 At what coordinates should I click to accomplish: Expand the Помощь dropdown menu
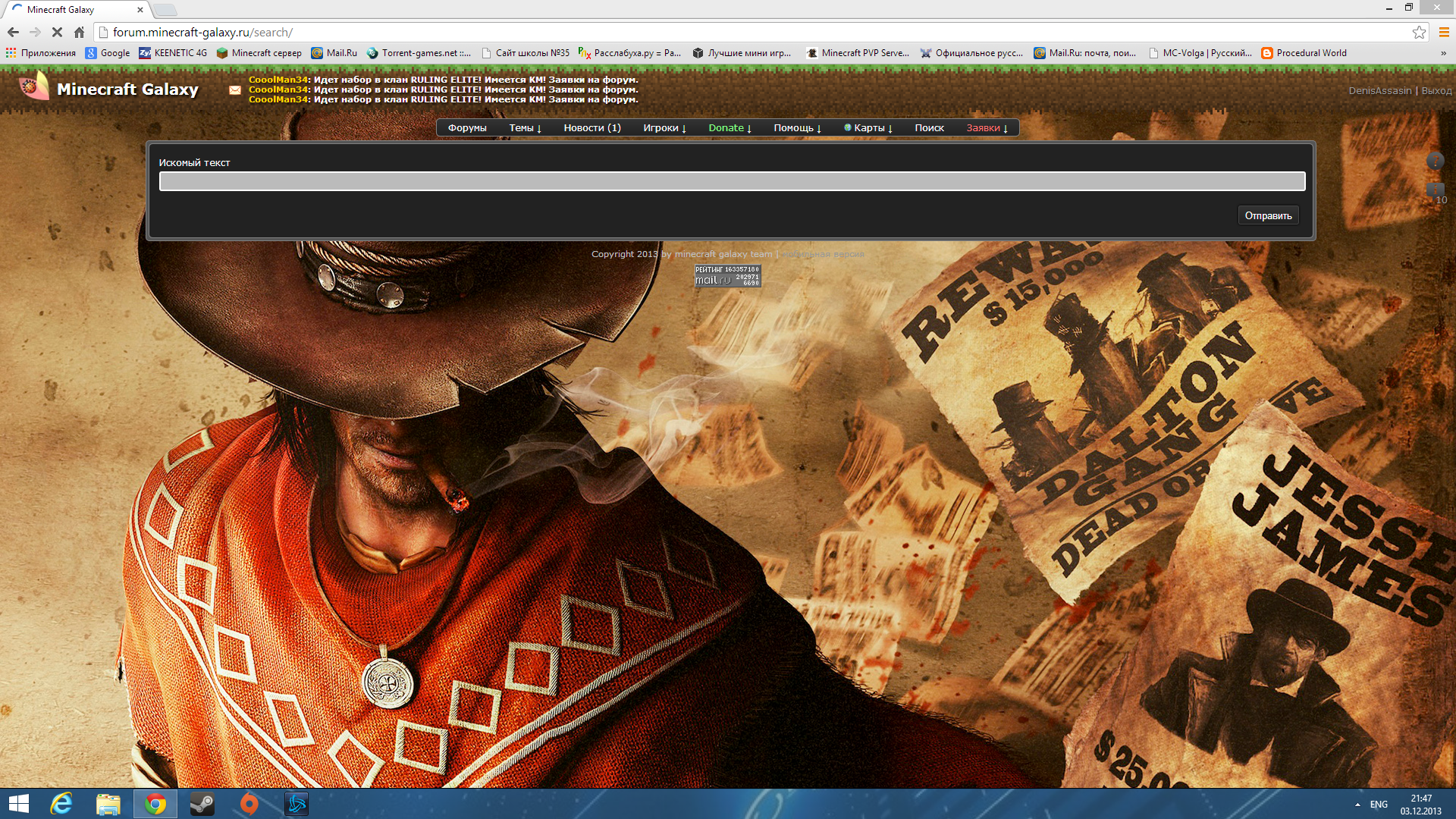click(797, 128)
